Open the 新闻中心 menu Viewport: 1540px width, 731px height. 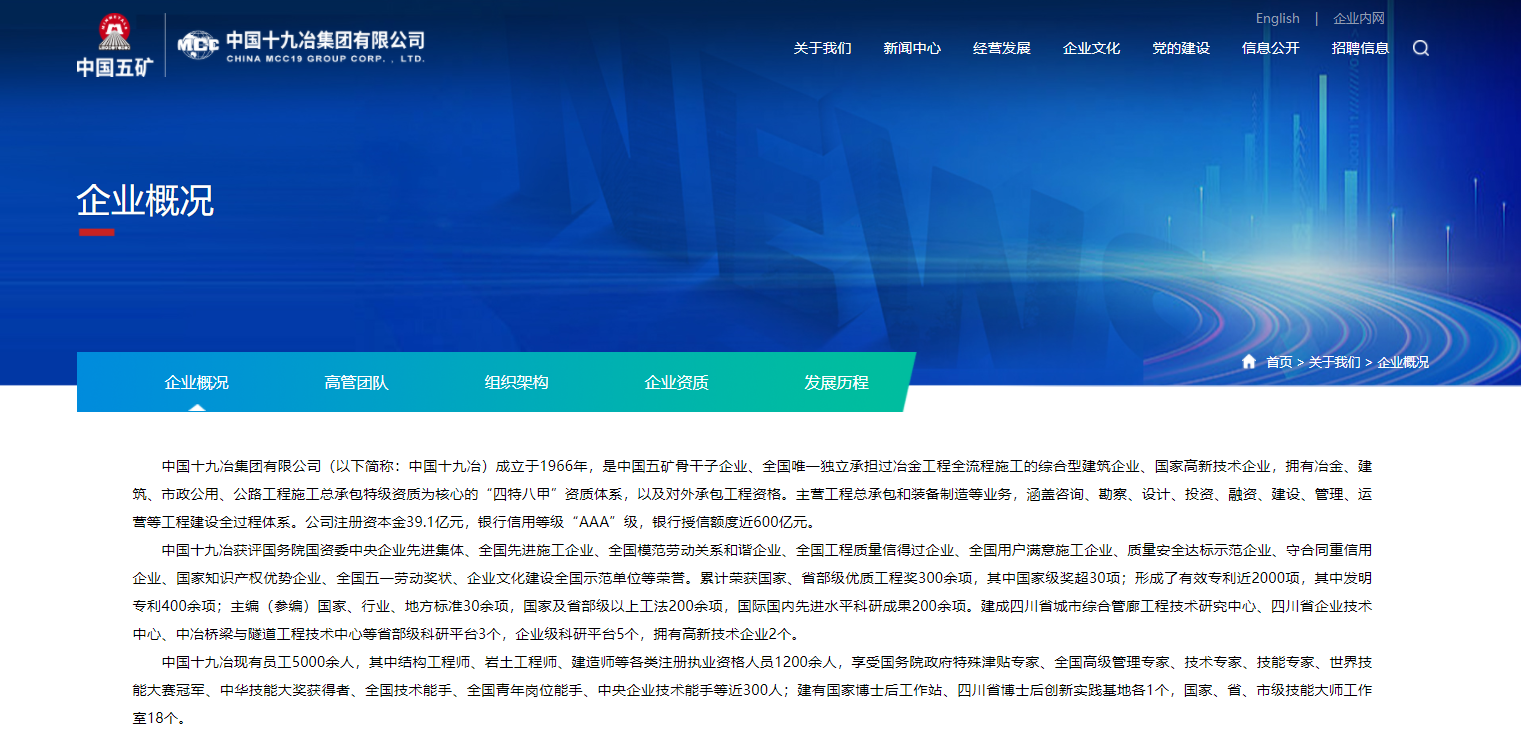click(x=912, y=48)
